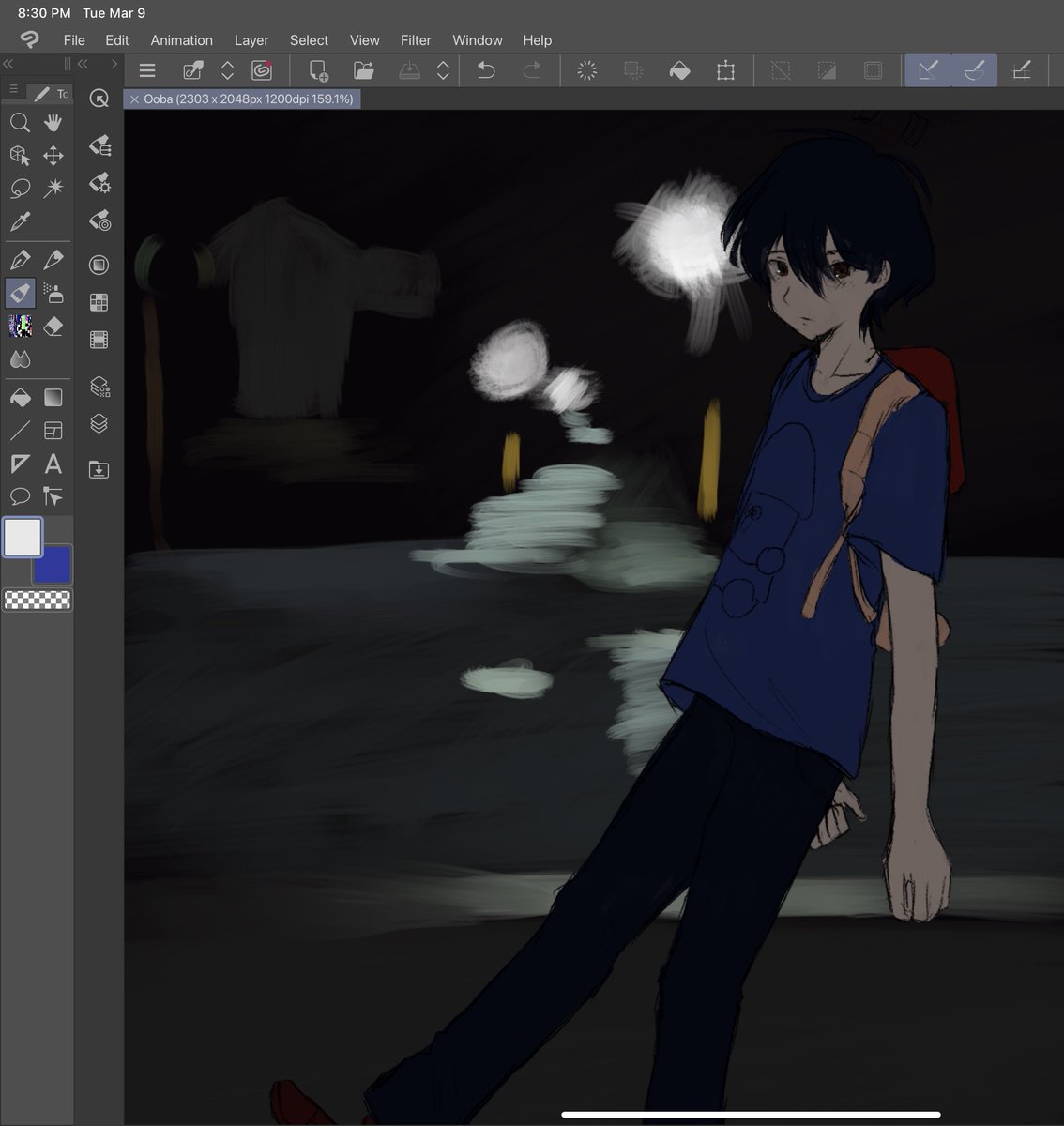The height and width of the screenshot is (1126, 1064).
Task: Collapse the tool palette with double arrows
Action: tap(8, 64)
